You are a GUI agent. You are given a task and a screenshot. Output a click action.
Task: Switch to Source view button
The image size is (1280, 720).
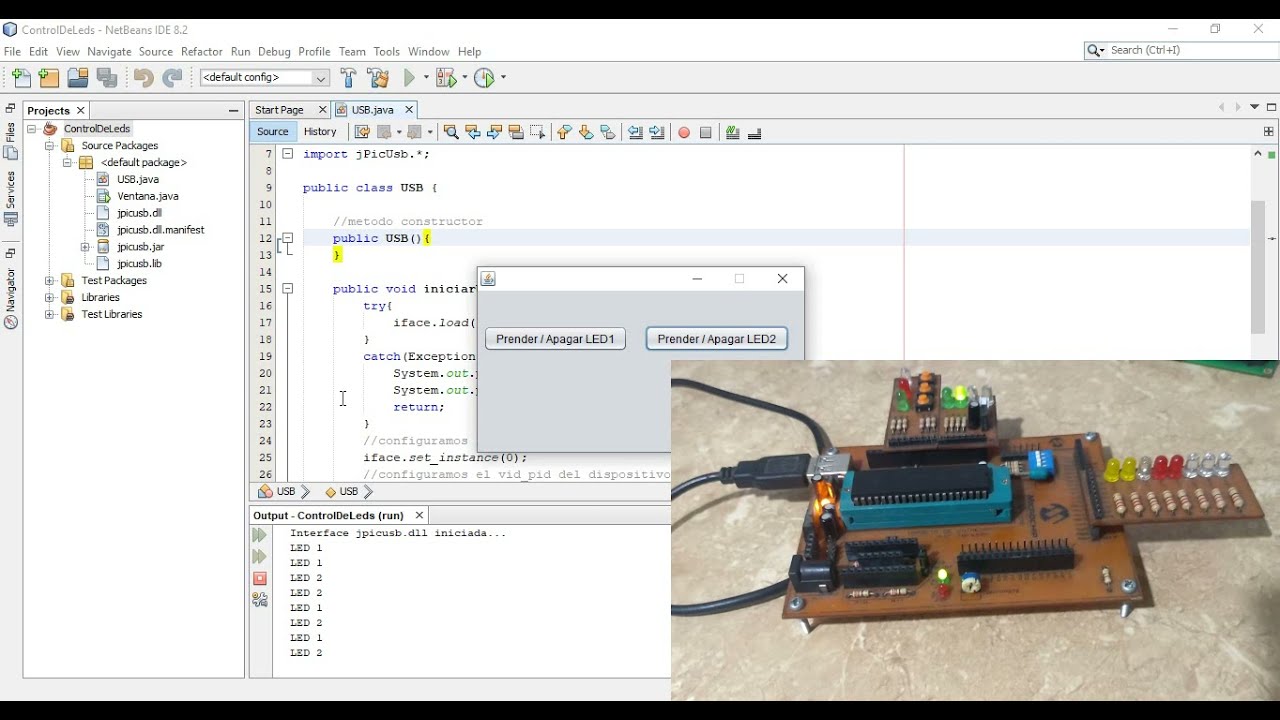tap(272, 132)
